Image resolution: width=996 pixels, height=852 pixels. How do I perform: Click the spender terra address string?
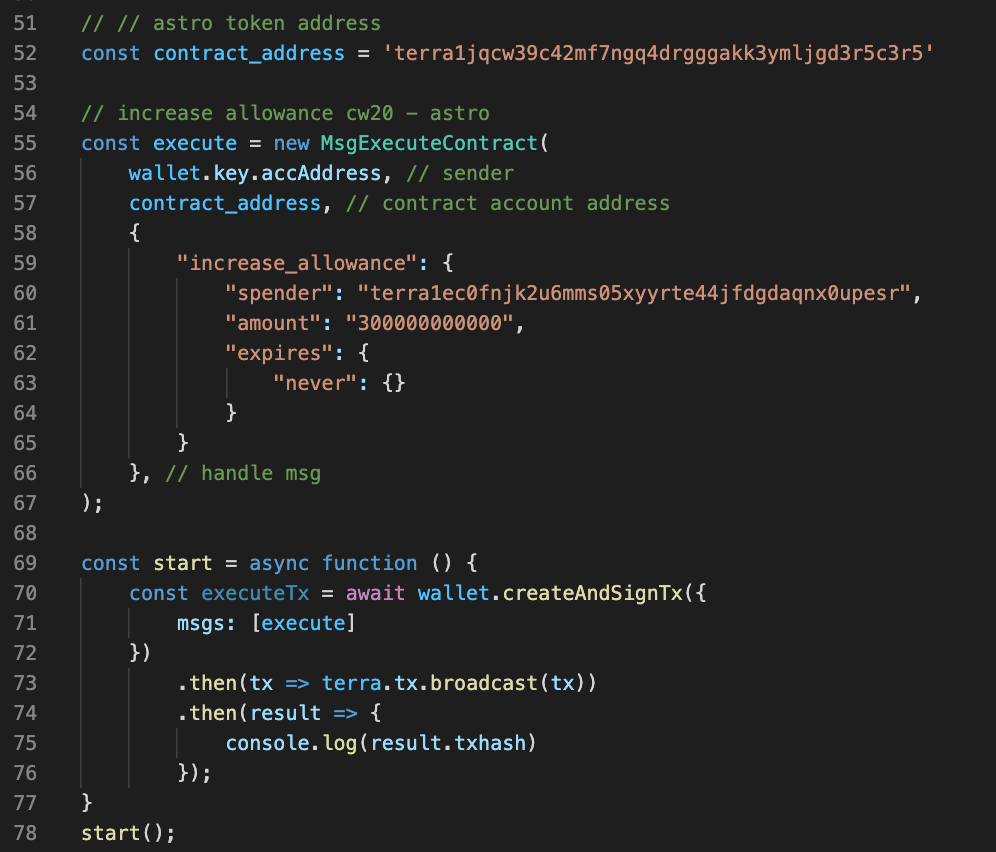635,293
